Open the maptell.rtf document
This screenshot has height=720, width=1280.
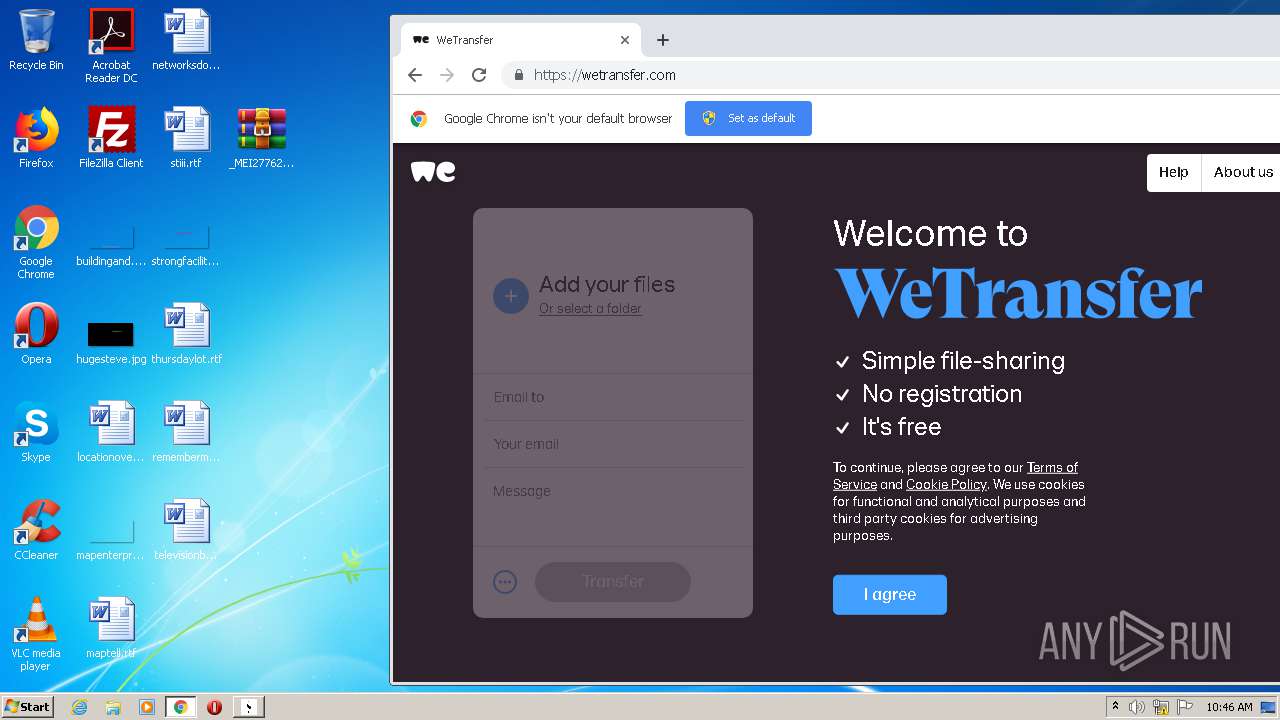(111, 628)
